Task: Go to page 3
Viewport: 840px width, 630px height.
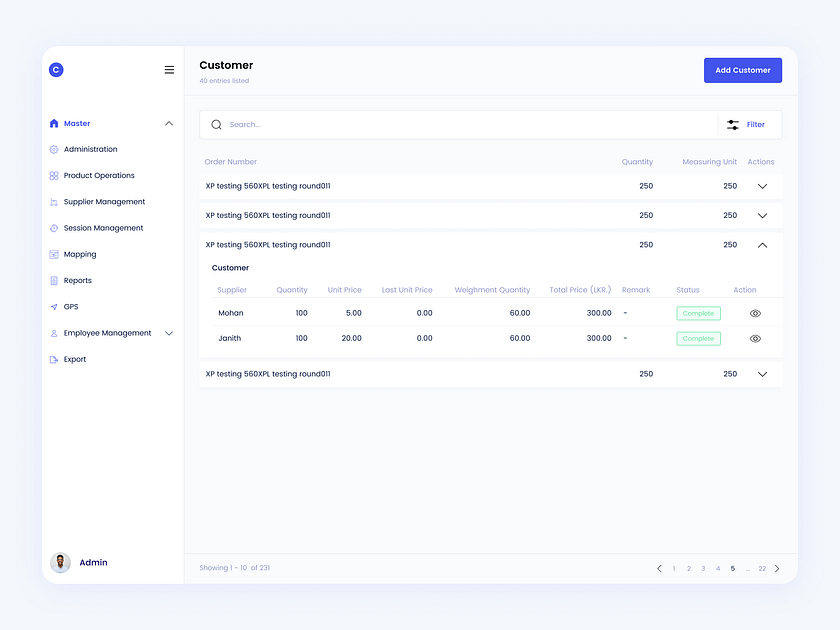Action: 703,568
